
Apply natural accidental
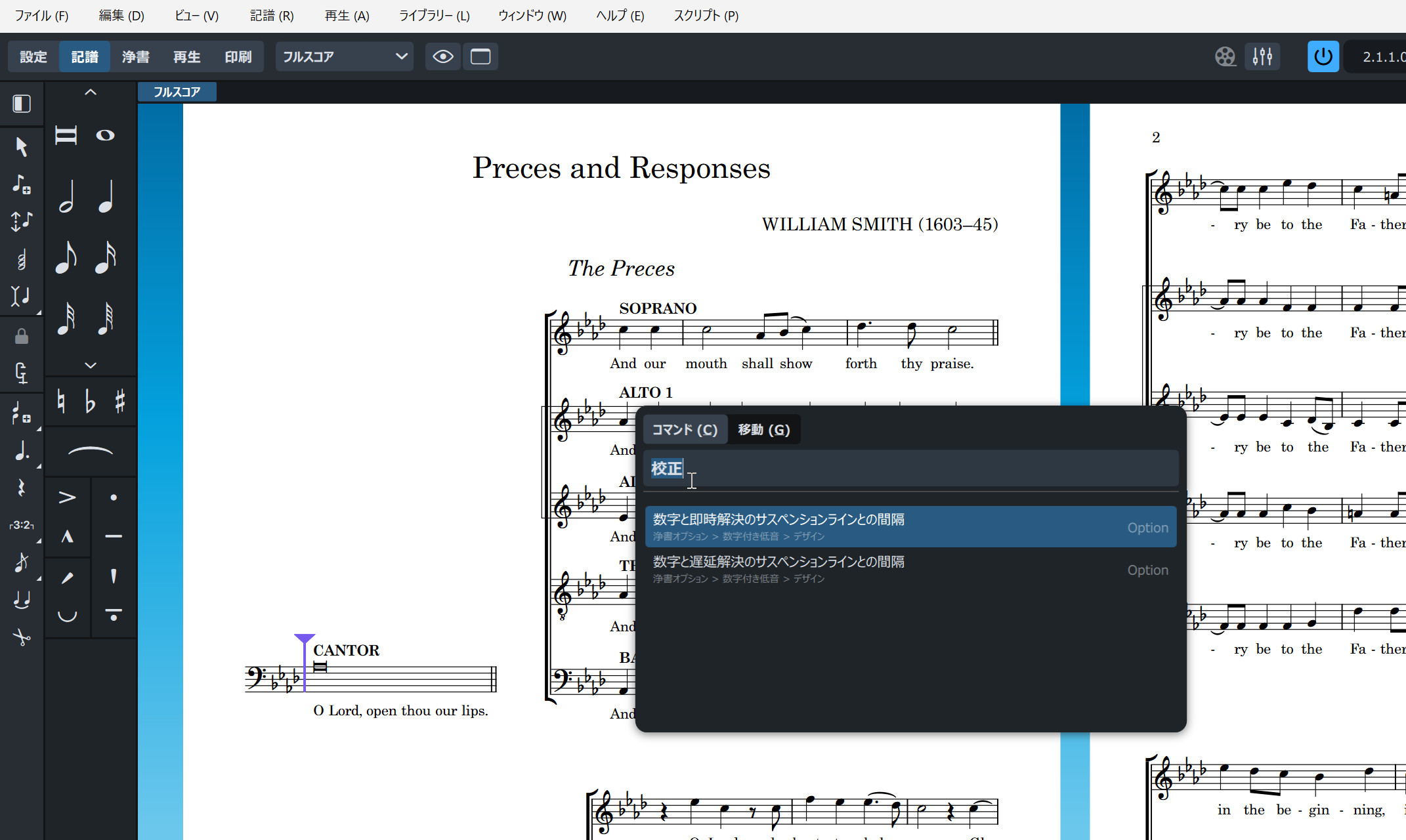click(61, 401)
